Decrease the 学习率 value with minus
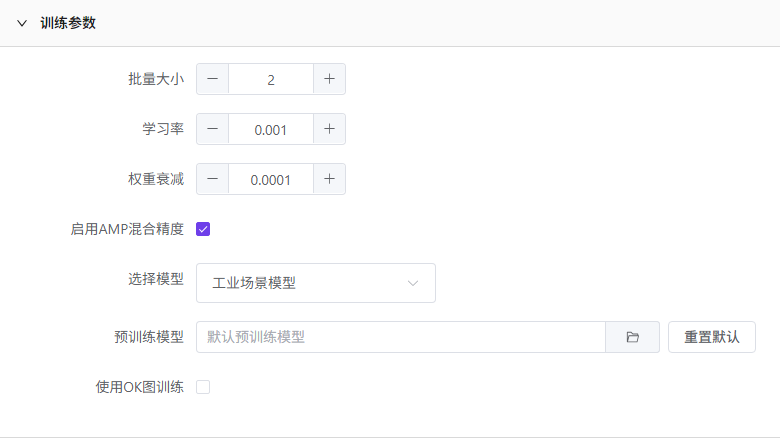 pyautogui.click(x=212, y=129)
